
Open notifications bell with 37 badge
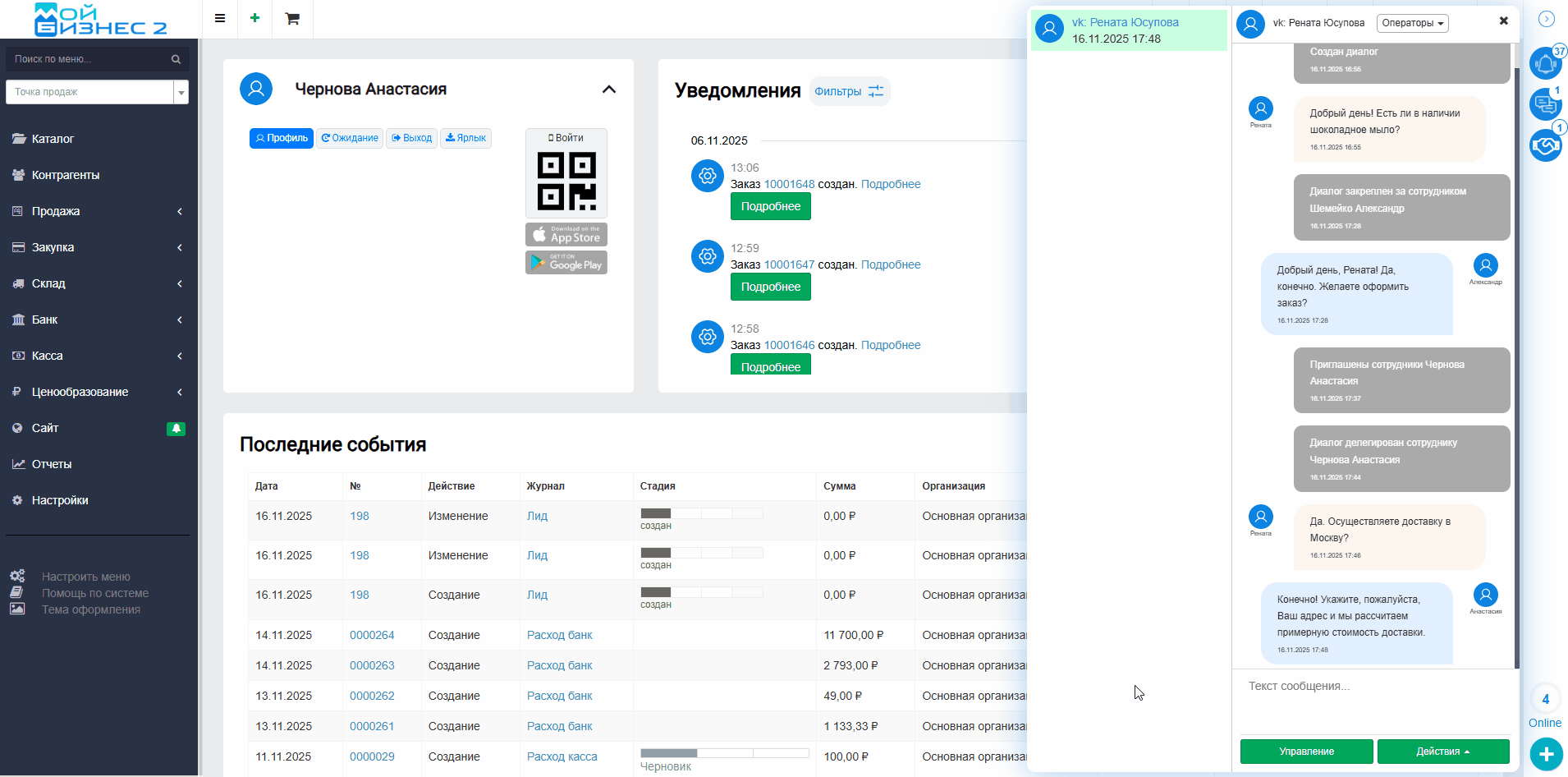[x=1545, y=64]
